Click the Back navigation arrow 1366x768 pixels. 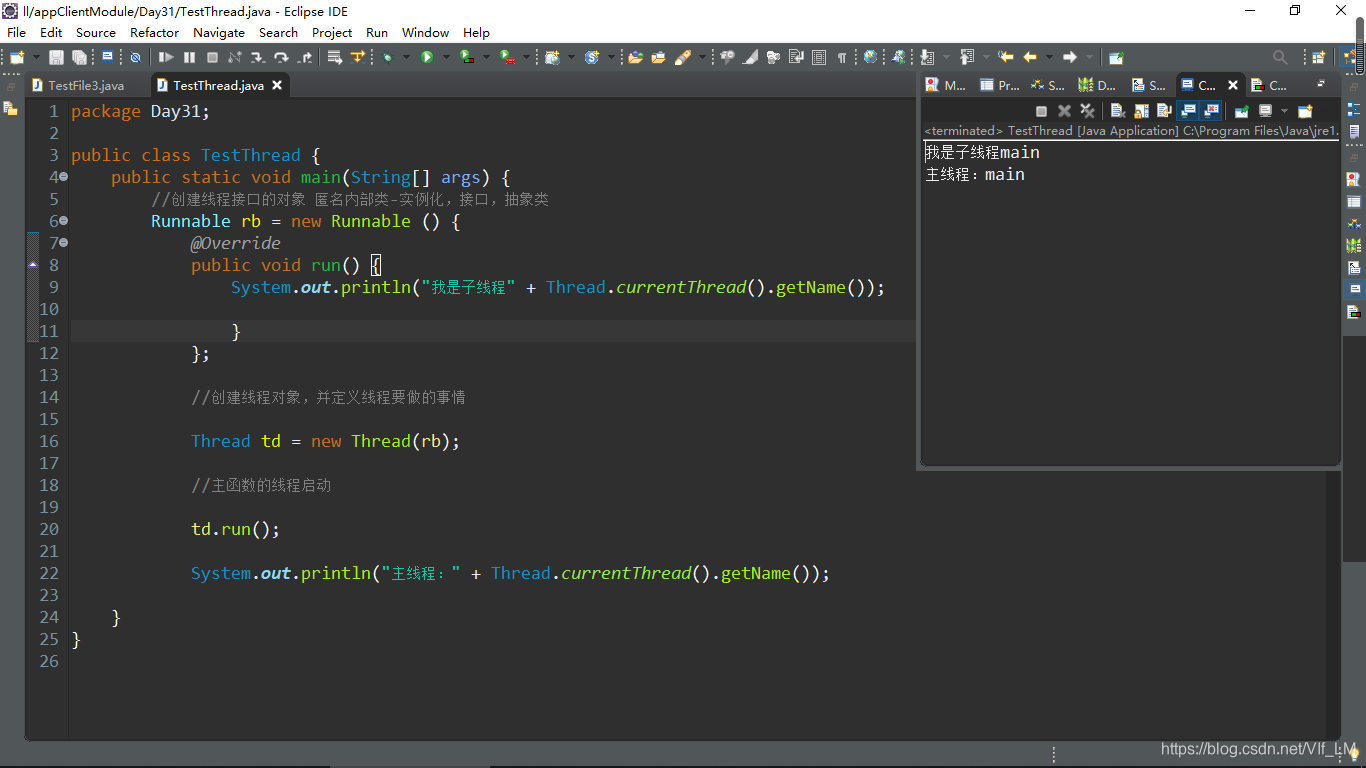pyautogui.click(x=1029, y=57)
